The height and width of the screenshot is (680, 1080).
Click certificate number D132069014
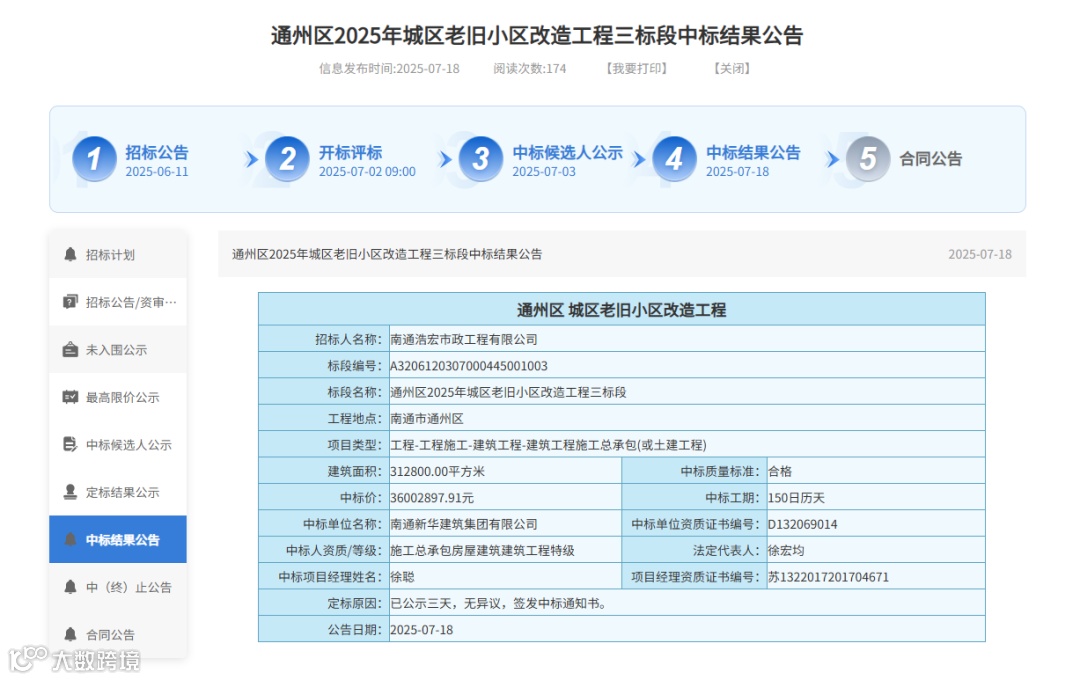802,524
